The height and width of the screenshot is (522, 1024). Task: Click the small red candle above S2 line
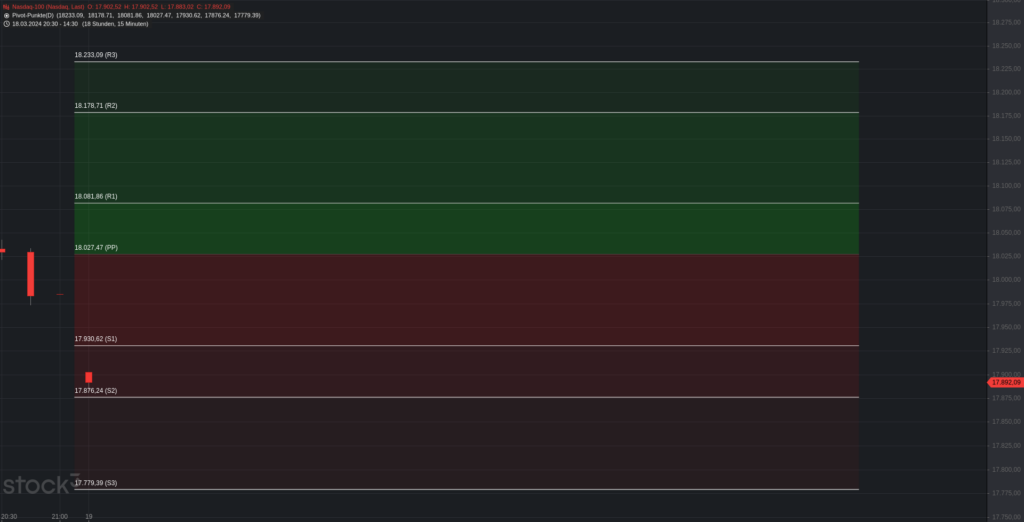pyautogui.click(x=88, y=377)
